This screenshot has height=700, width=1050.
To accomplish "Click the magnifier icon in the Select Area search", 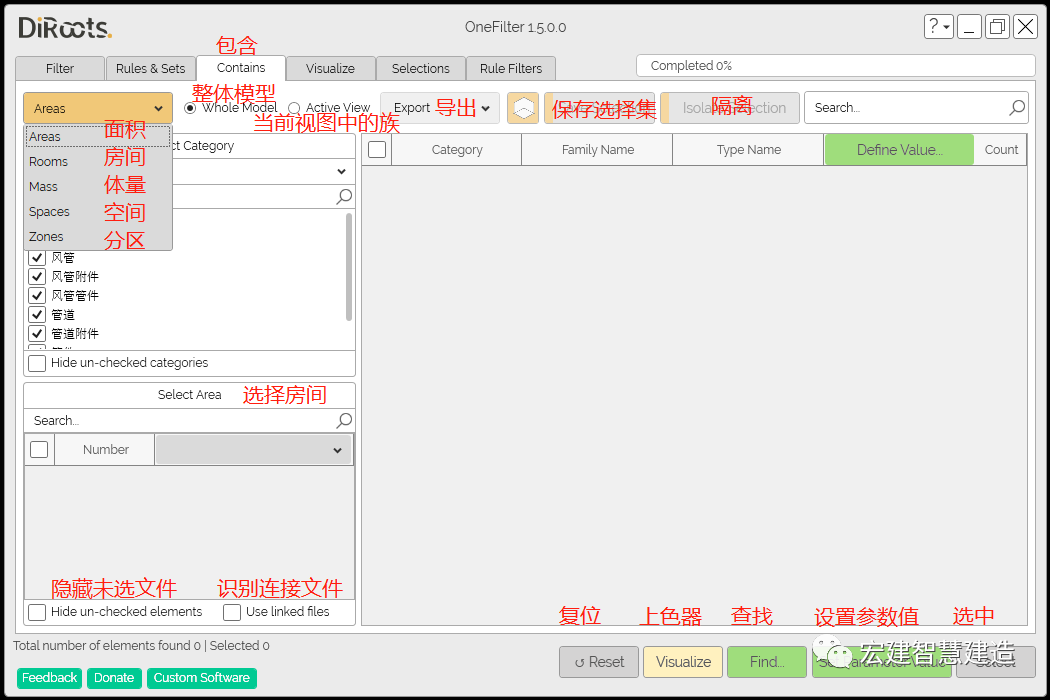I will 344,420.
